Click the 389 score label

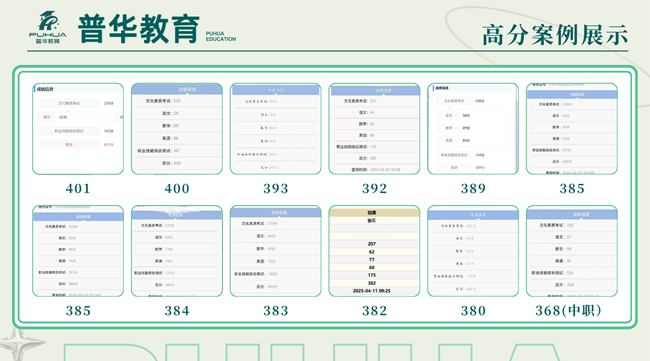pyautogui.click(x=473, y=189)
